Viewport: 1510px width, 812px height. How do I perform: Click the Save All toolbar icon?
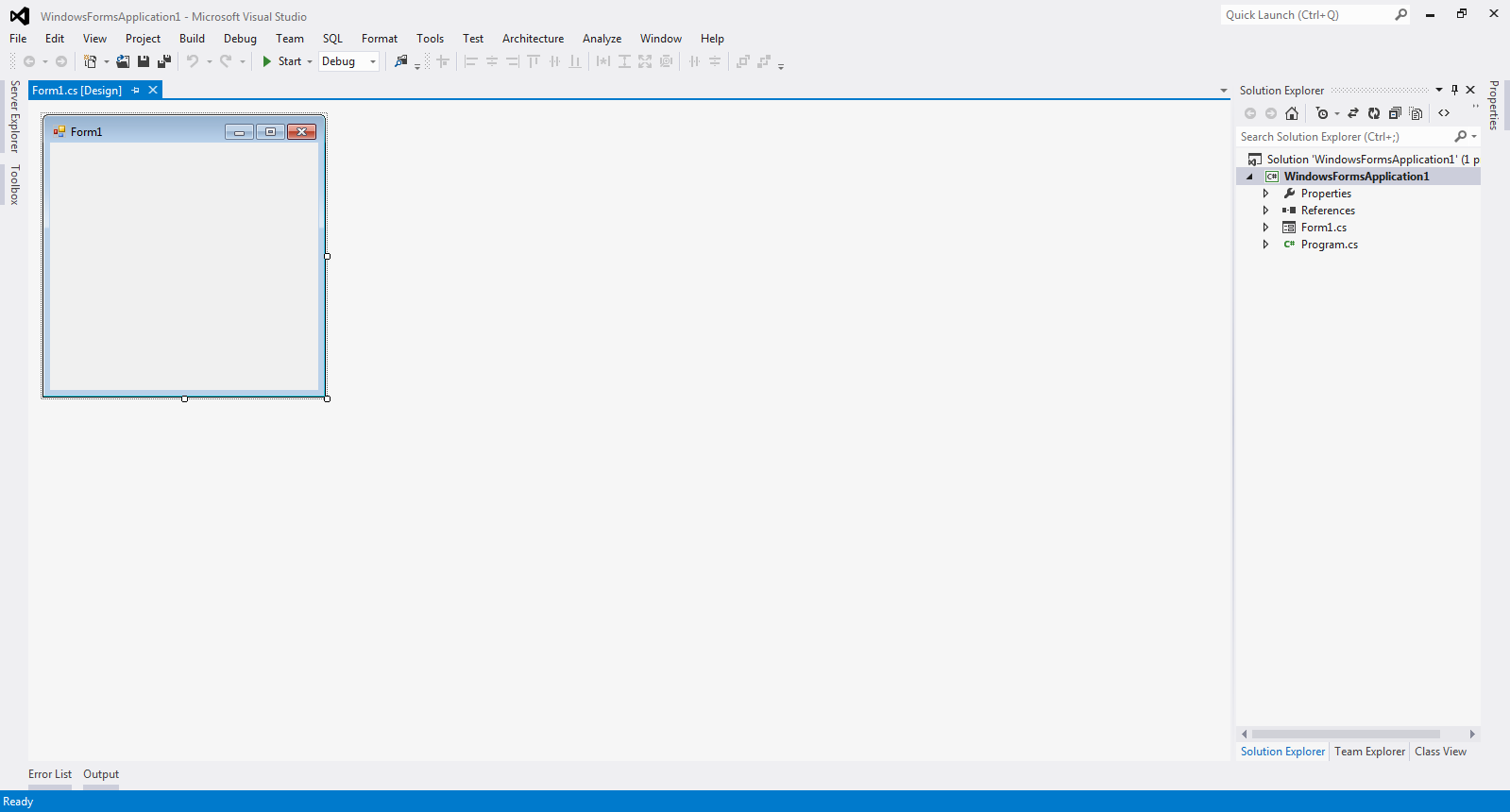[164, 61]
